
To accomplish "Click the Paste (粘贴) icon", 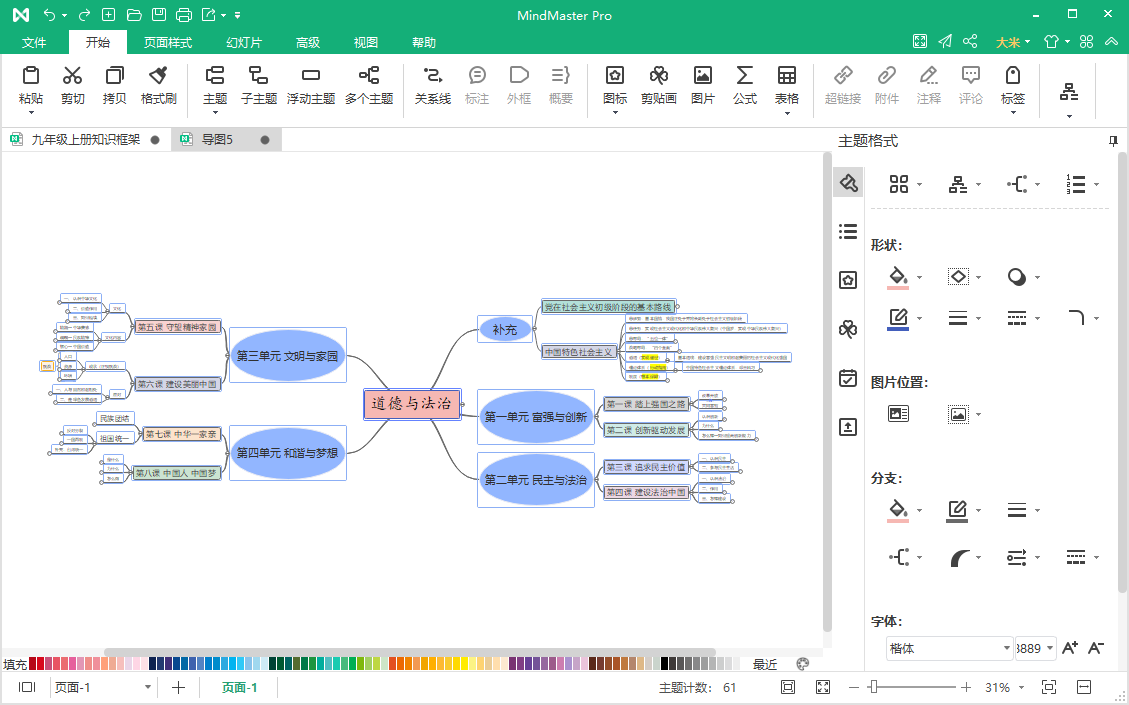I will [30, 75].
